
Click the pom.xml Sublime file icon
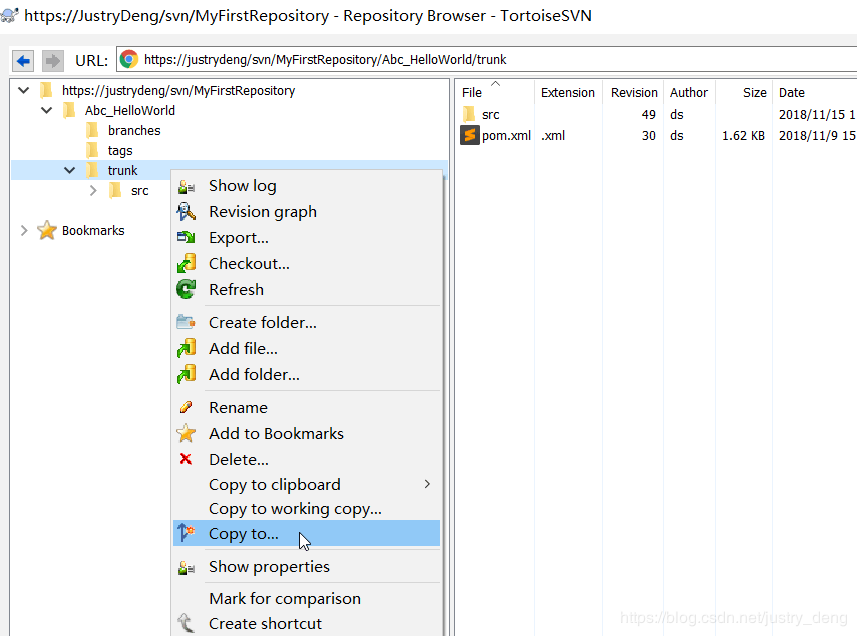tap(469, 135)
